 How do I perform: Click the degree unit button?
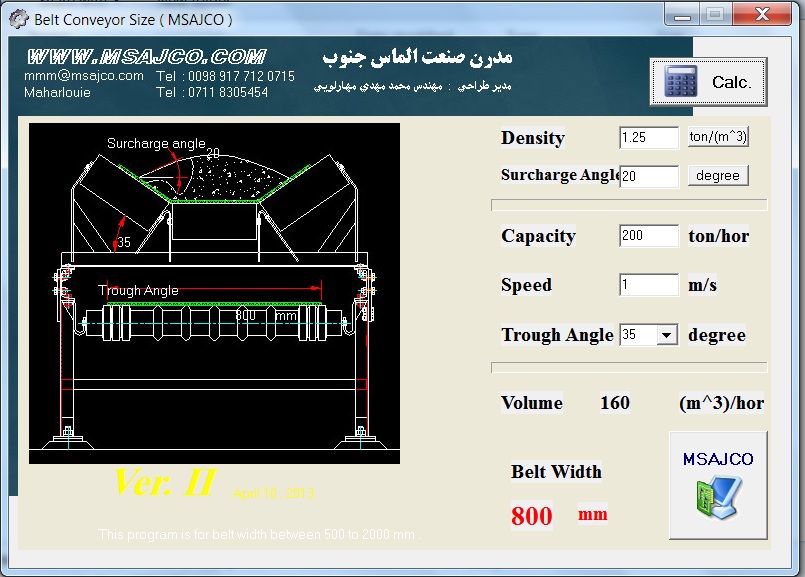[x=718, y=176]
